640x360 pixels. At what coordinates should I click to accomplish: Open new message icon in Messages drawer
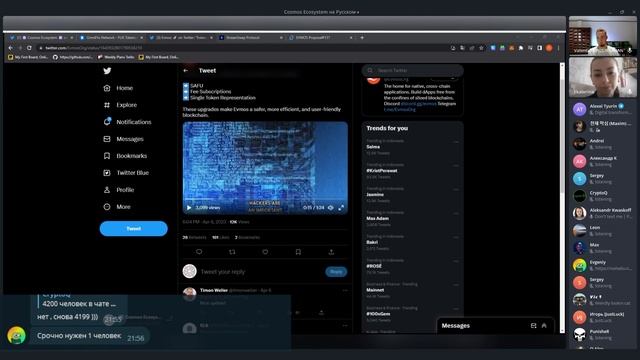coord(533,326)
